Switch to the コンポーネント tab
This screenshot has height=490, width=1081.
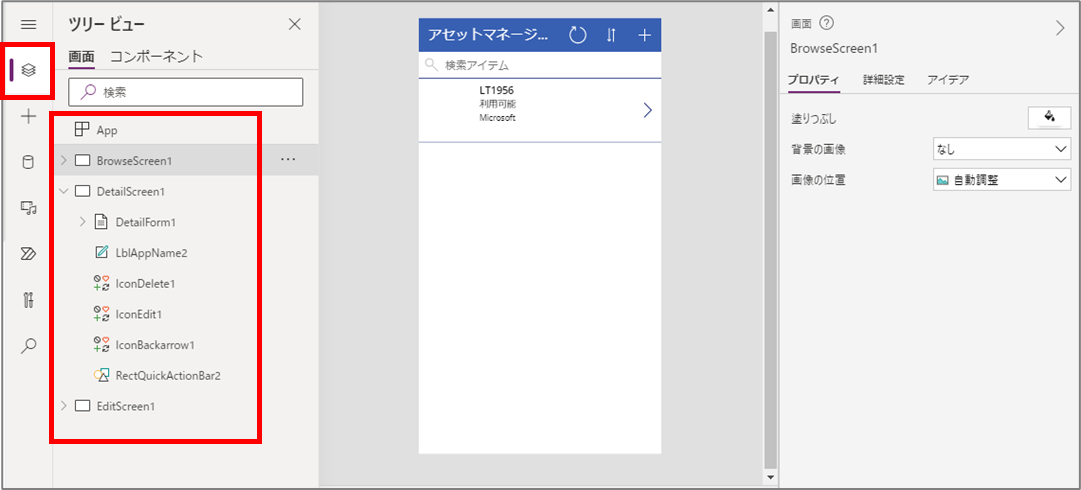pos(156,57)
